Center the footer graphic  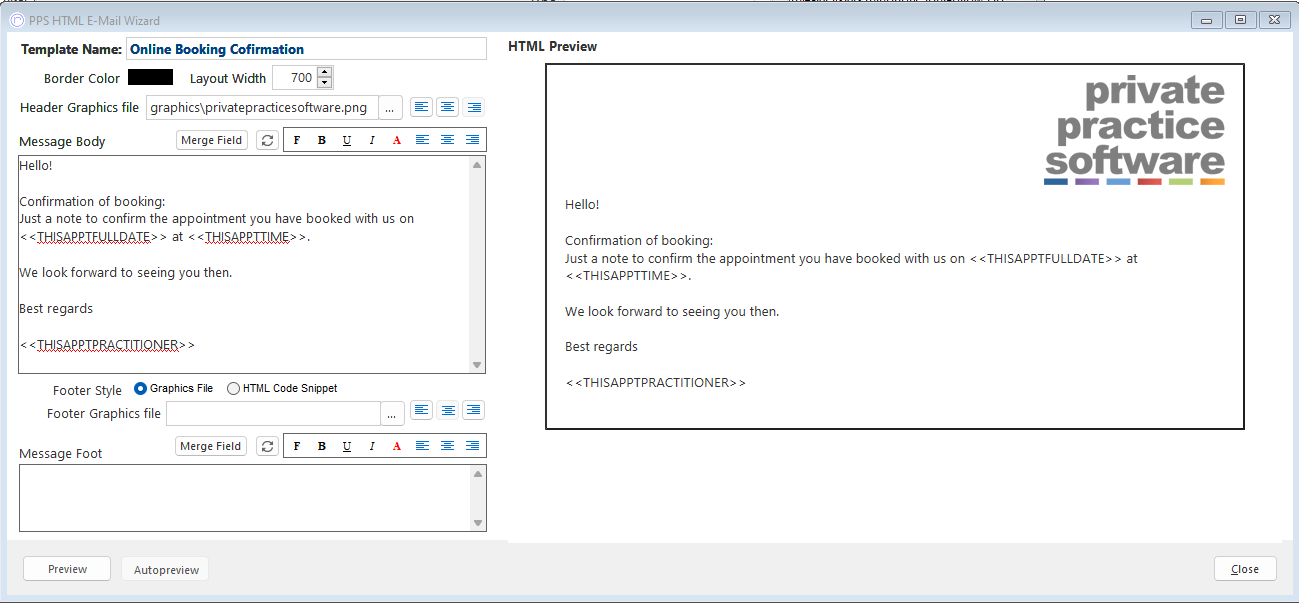click(x=447, y=410)
